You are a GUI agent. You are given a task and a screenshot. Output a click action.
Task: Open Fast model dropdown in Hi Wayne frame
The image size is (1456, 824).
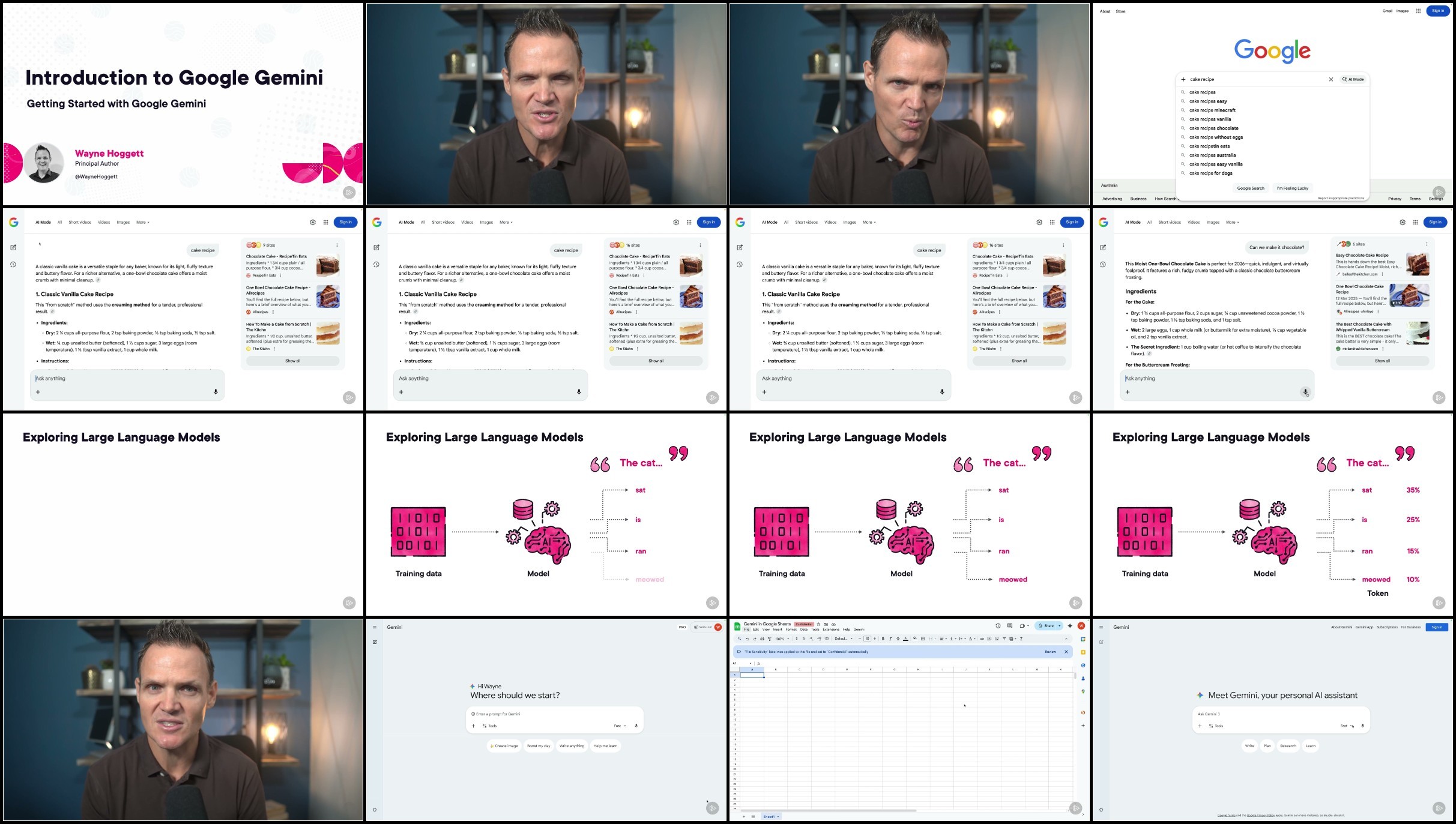click(x=620, y=726)
